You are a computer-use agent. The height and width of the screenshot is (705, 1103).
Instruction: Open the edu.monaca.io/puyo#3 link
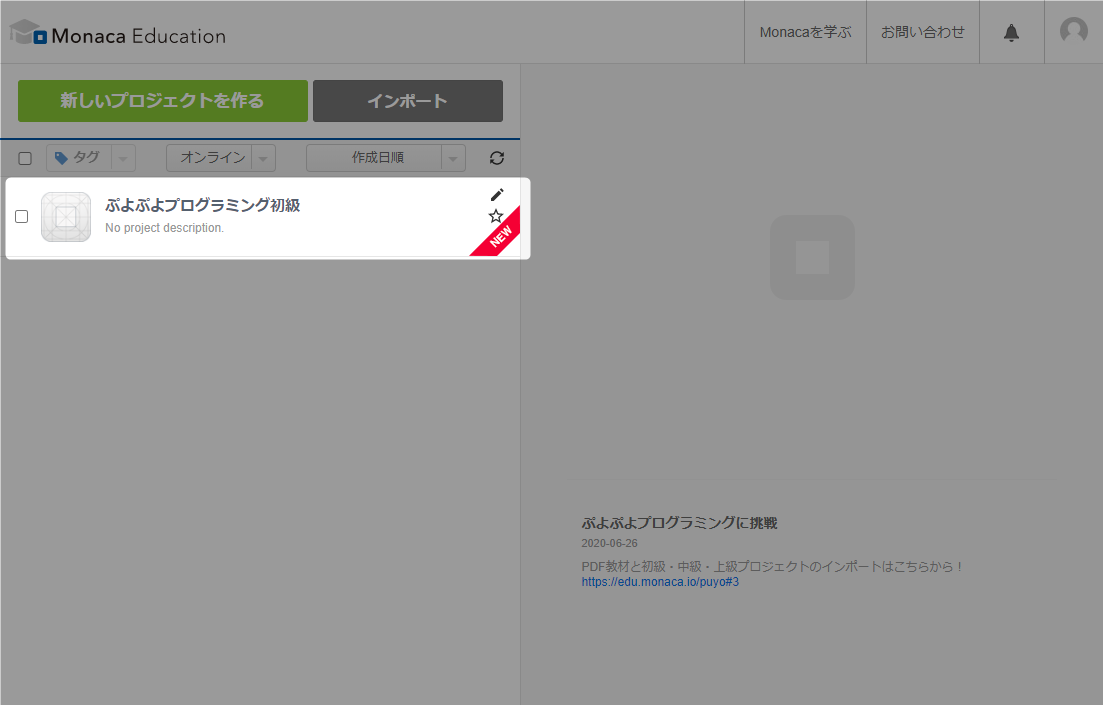pos(660,582)
